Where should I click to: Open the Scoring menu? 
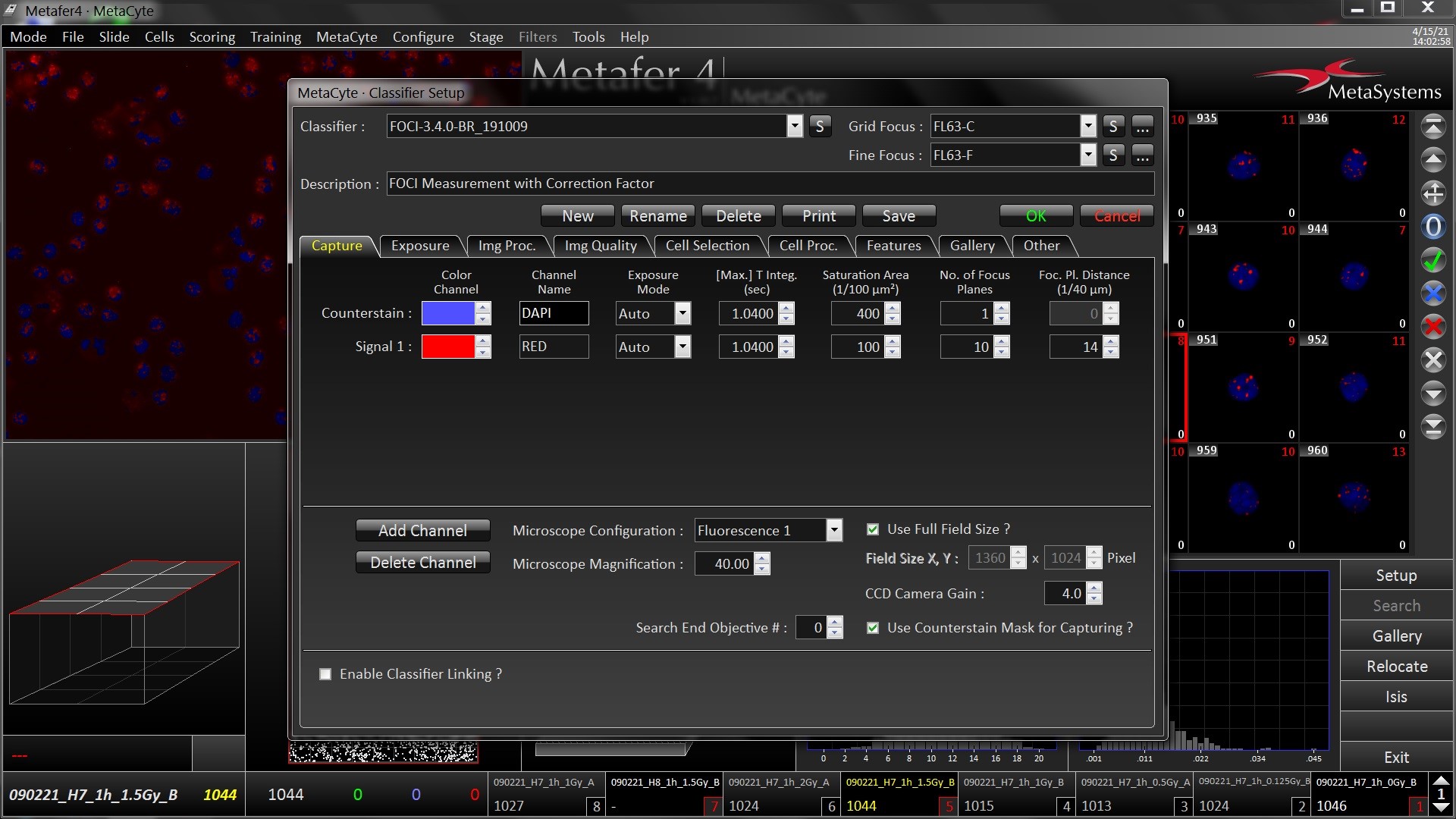212,36
